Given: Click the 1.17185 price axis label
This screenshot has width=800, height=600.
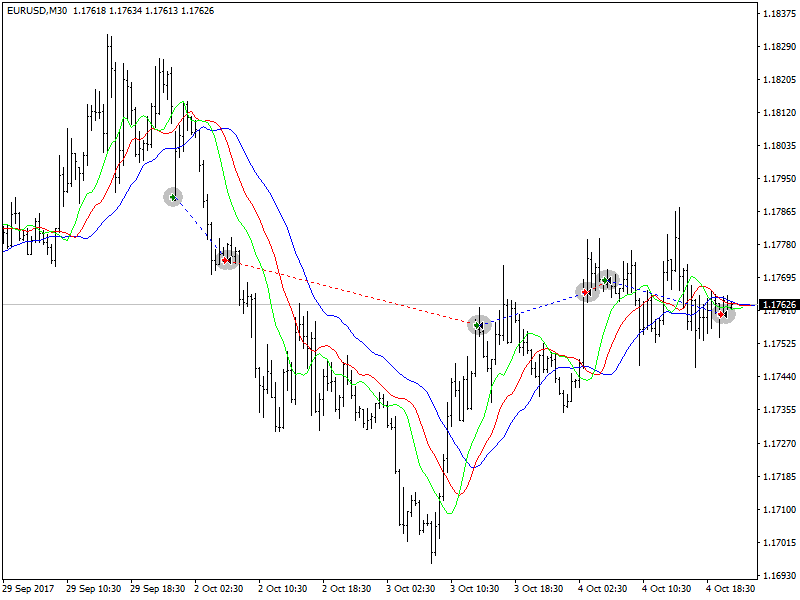Looking at the screenshot, I should coord(778,477).
